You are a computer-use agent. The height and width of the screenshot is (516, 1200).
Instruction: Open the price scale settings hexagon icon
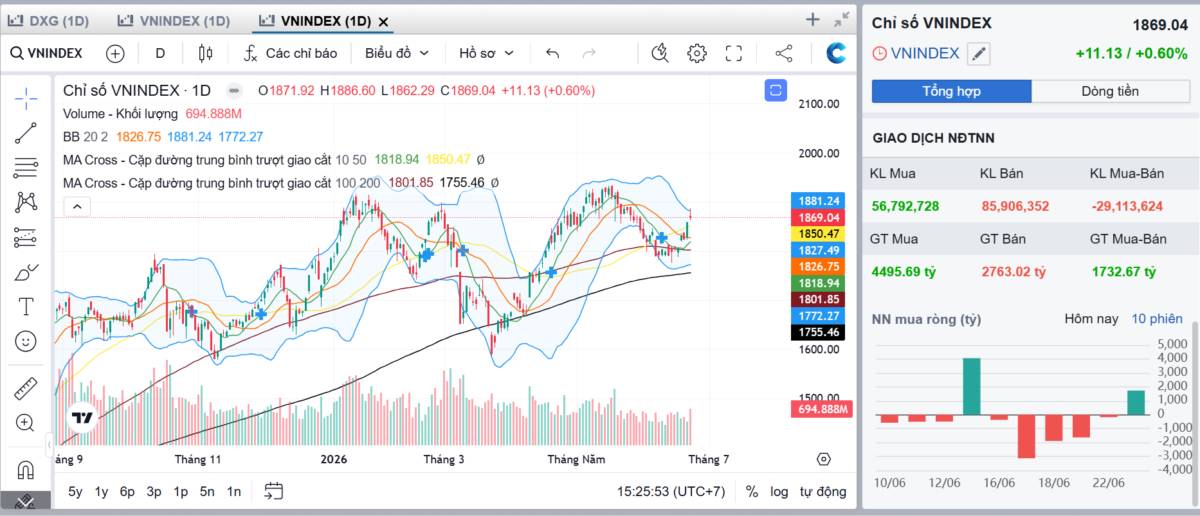pyautogui.click(x=823, y=459)
